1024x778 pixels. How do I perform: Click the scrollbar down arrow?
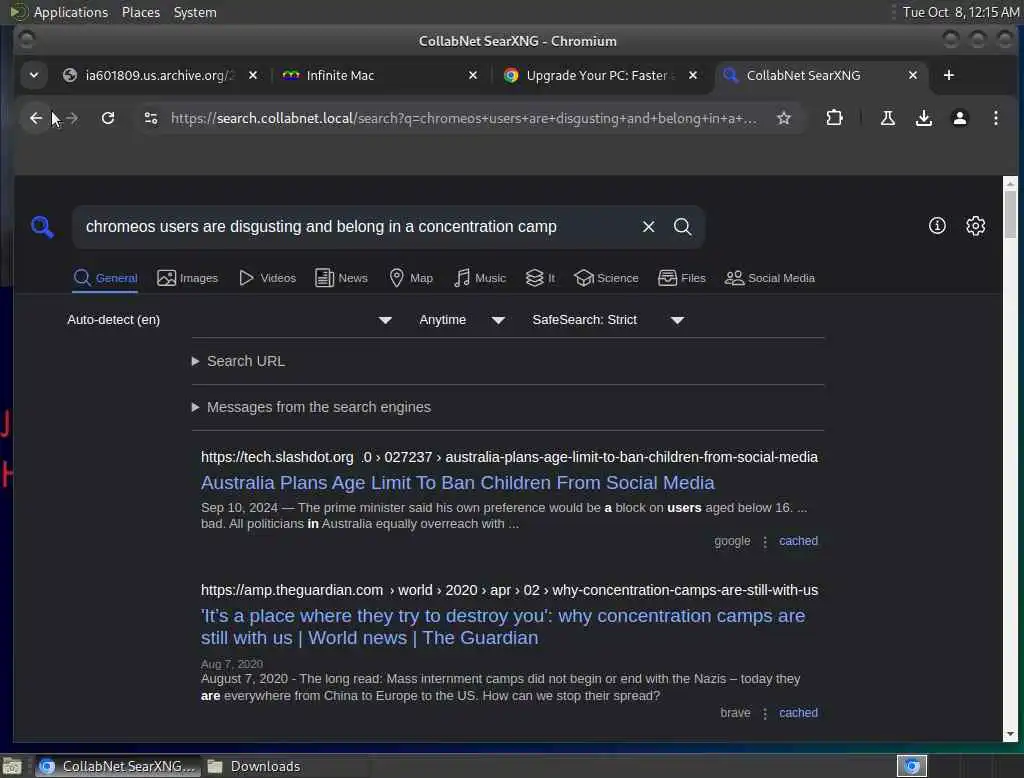tap(1010, 734)
